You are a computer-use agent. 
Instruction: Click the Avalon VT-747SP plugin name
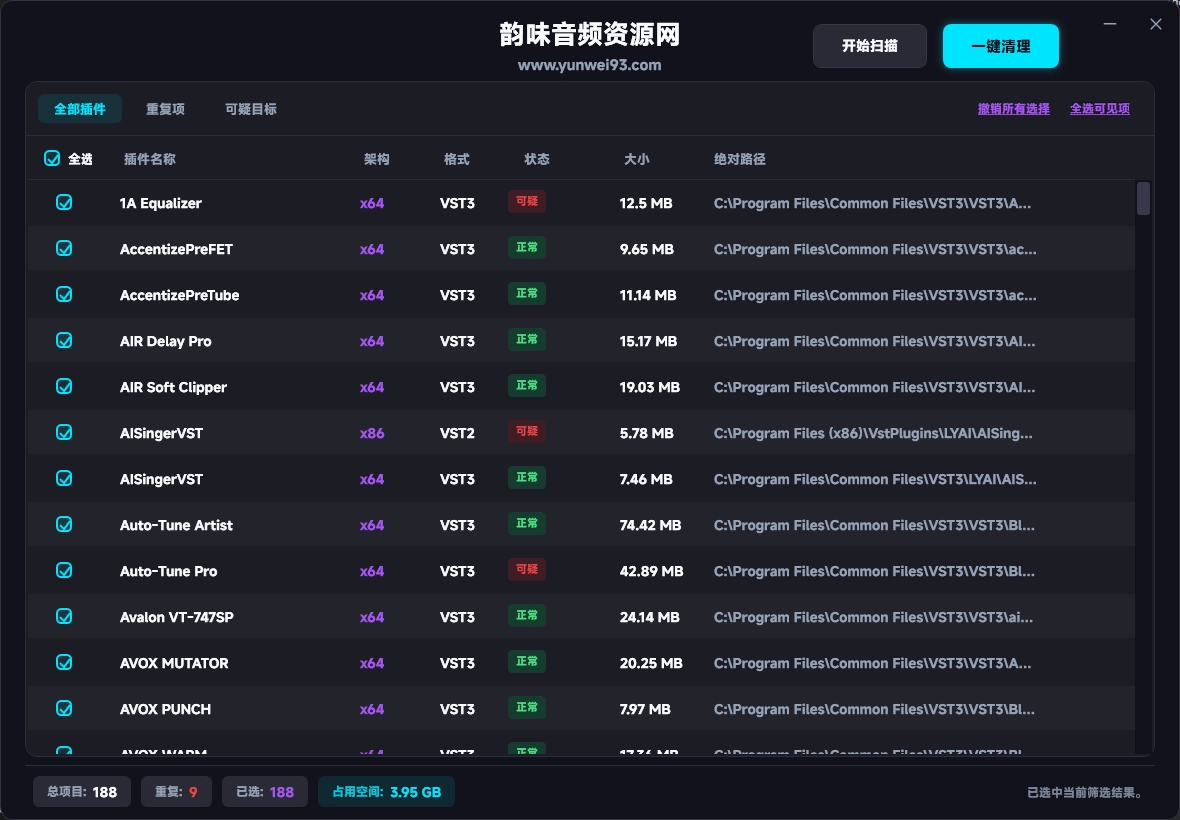pos(177,617)
